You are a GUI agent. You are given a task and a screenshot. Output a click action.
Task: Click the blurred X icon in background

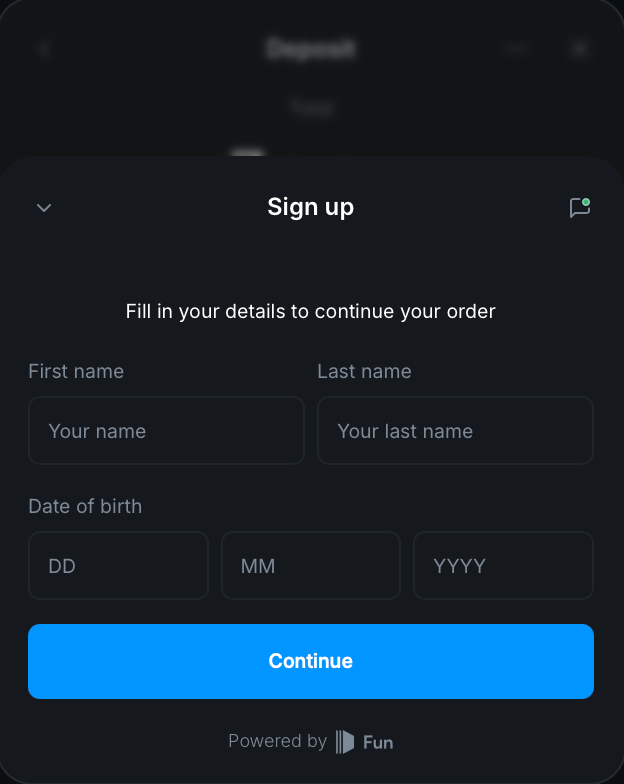point(580,49)
